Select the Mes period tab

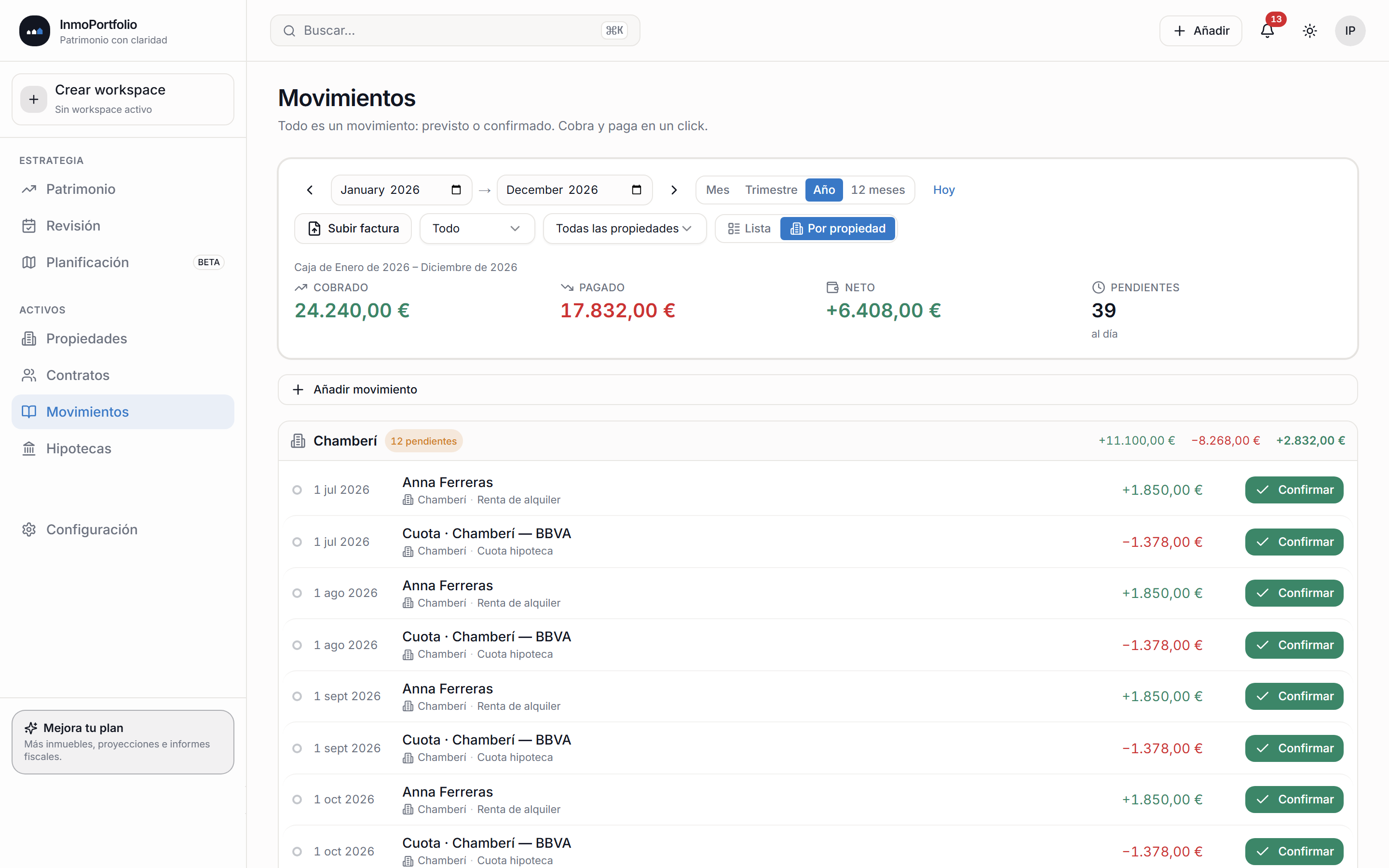pyautogui.click(x=718, y=190)
